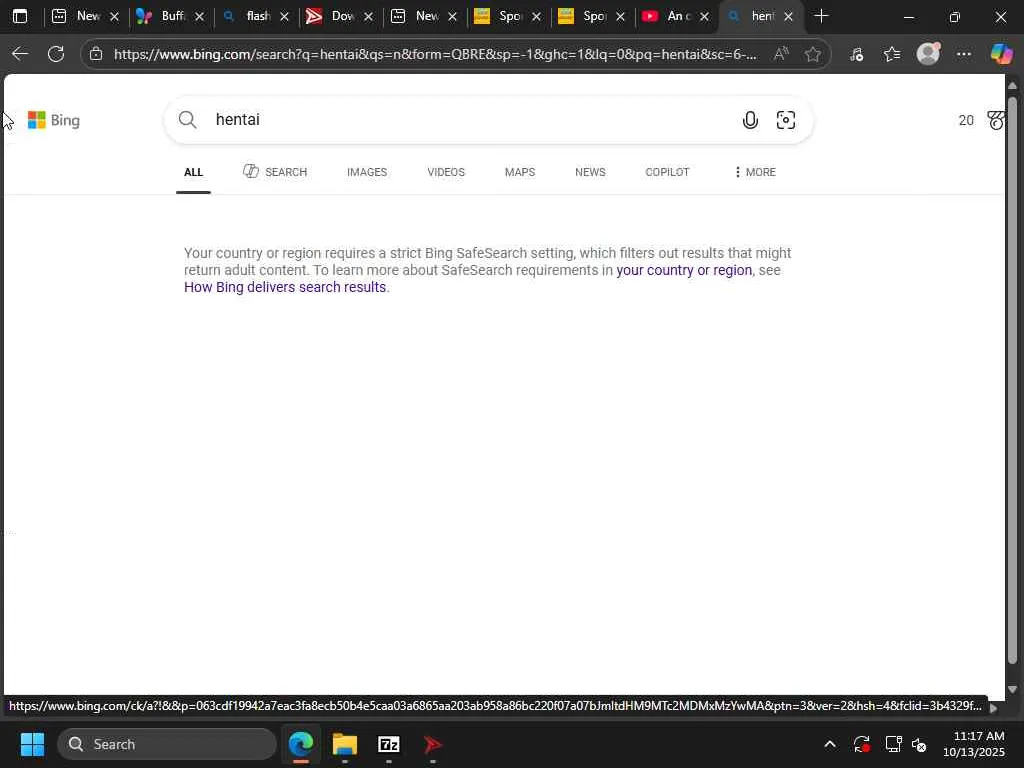
Task: Open the Rewards medal icon
Action: tap(995, 120)
